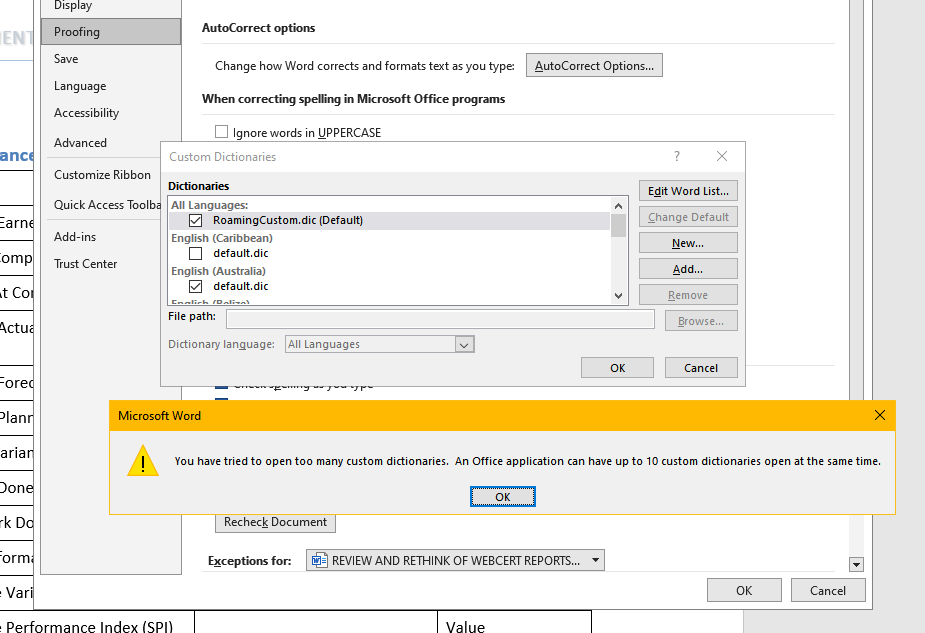Click the Change Default button
Screen dimensions: 925x633
688,217
